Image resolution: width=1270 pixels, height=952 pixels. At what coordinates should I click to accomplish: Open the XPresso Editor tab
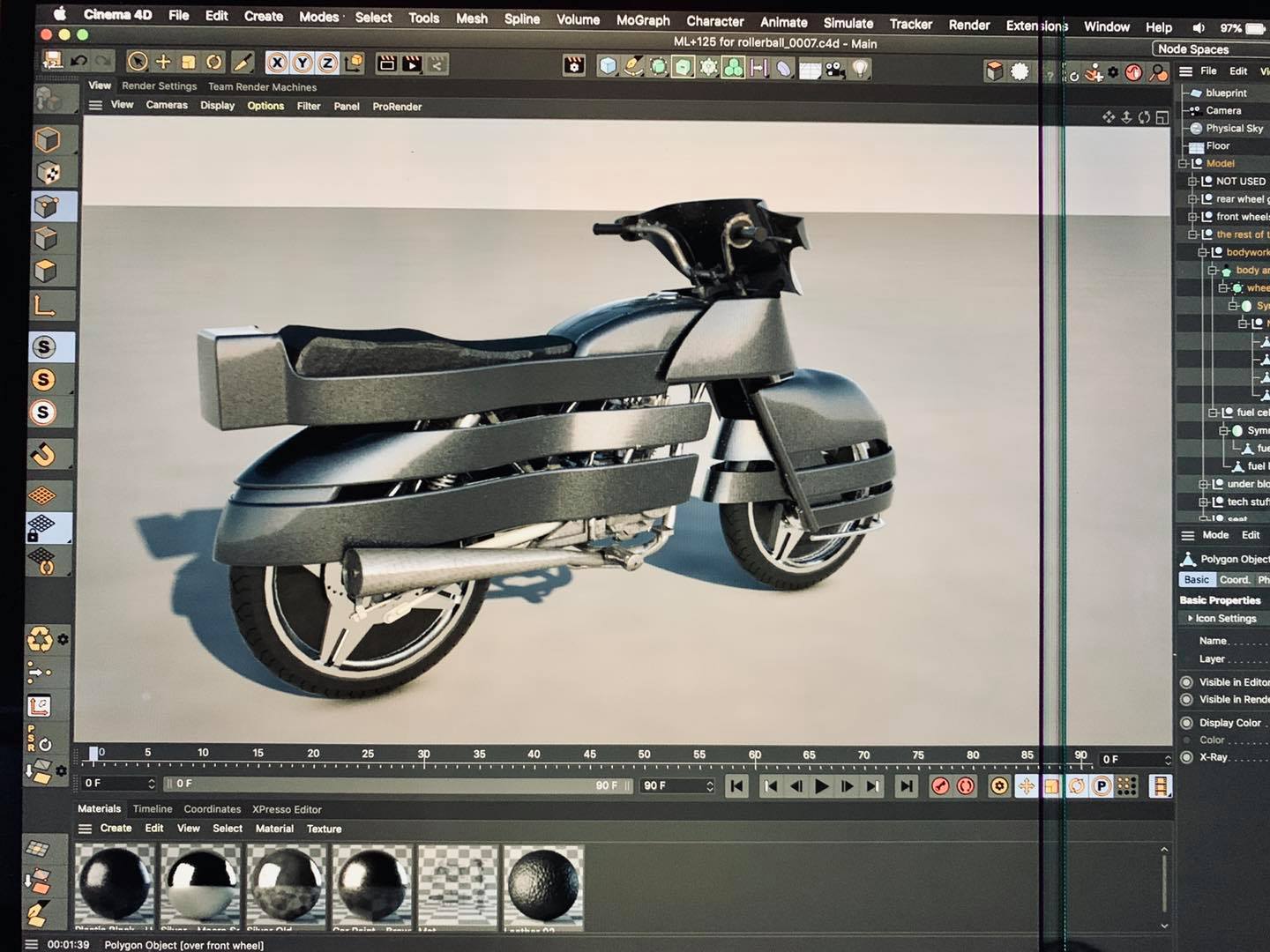pos(287,809)
